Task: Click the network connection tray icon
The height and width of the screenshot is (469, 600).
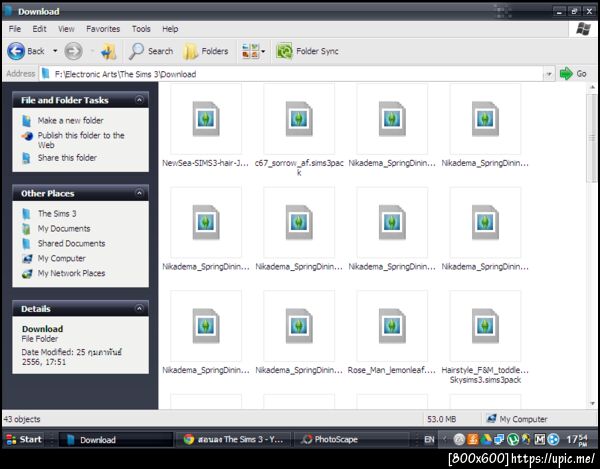Action: coord(499,440)
